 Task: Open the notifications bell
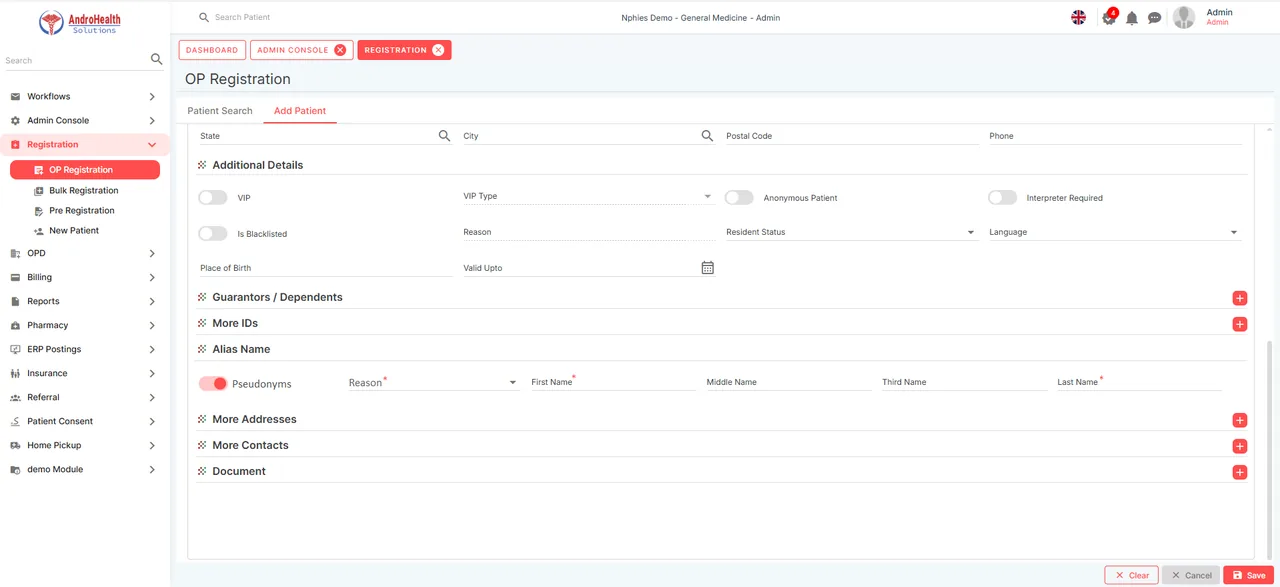[x=1132, y=18]
